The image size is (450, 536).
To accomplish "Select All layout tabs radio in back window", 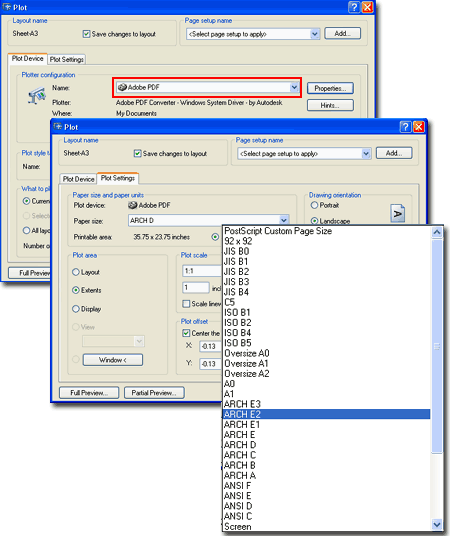I will tap(26, 230).
